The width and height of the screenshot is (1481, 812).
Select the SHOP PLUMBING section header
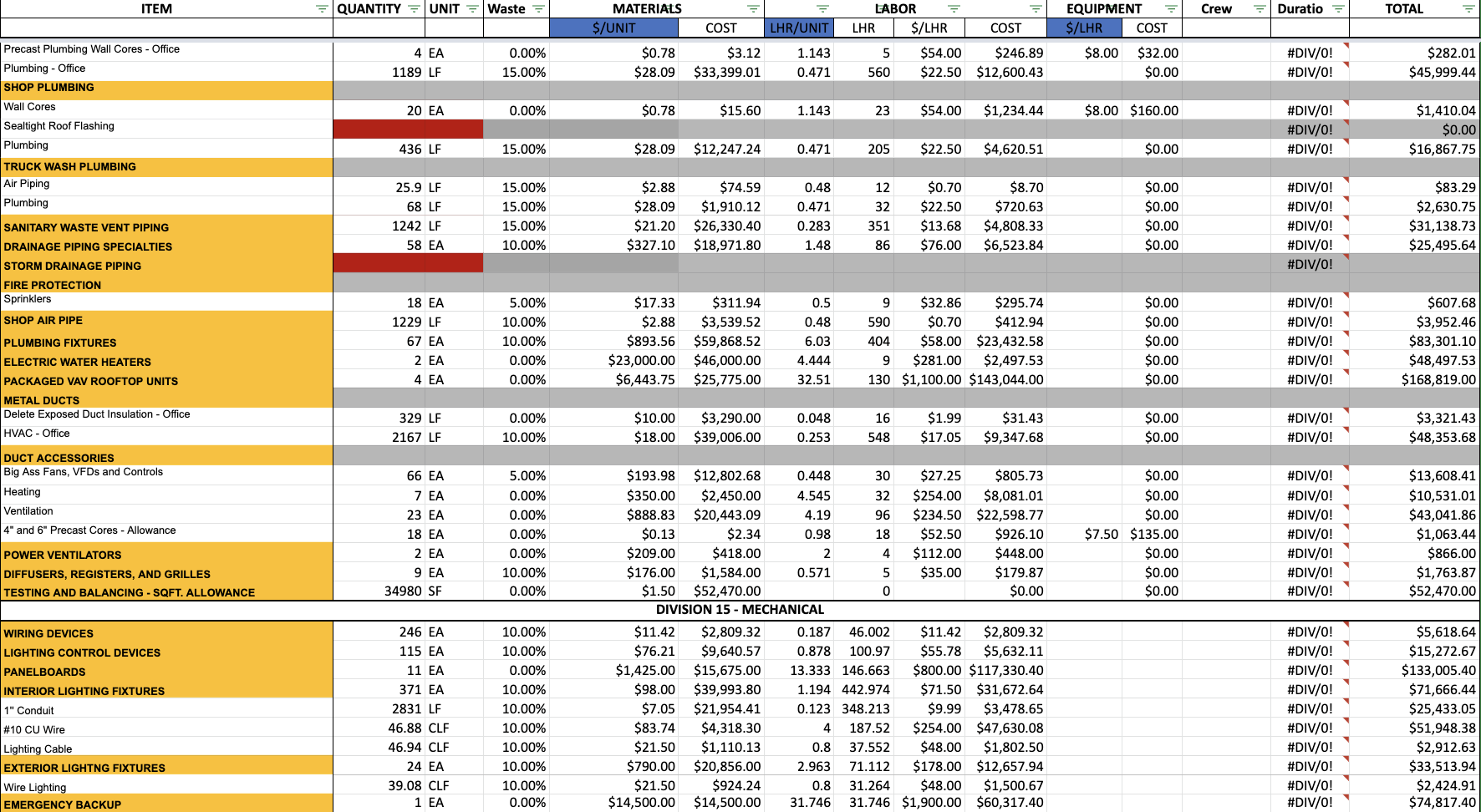coord(166,88)
